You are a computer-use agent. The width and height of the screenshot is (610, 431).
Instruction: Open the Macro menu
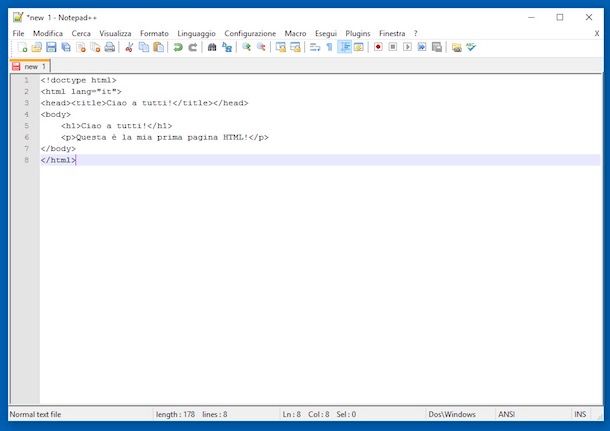(x=295, y=33)
